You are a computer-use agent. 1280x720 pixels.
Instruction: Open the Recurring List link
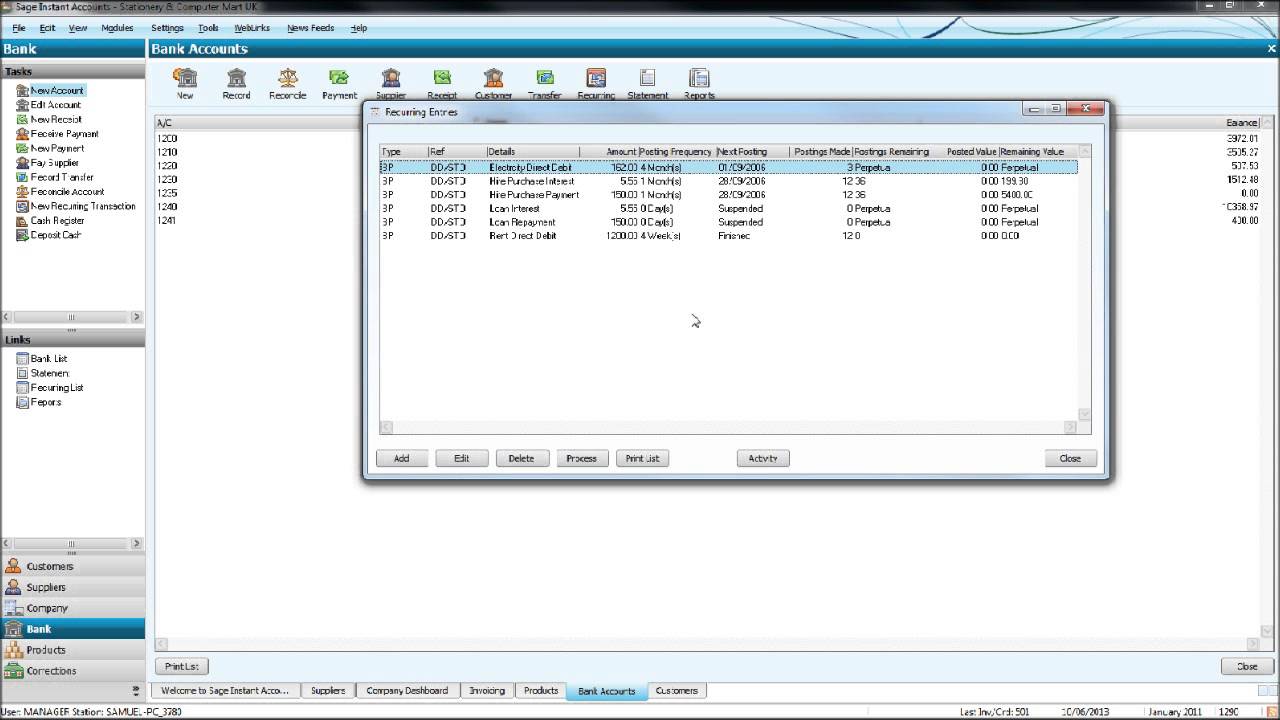[56, 388]
